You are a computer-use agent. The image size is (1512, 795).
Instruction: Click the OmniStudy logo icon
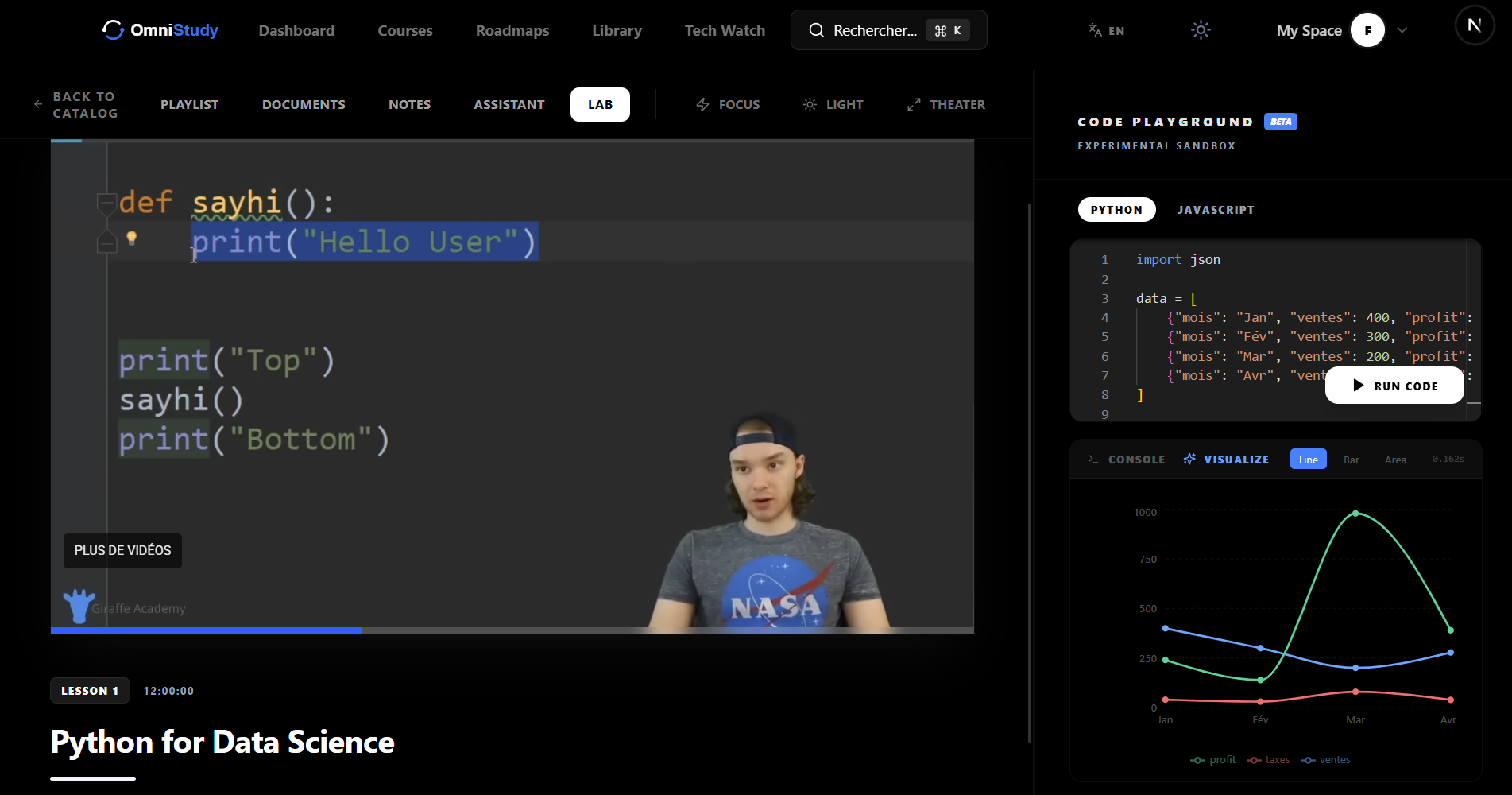[x=113, y=30]
